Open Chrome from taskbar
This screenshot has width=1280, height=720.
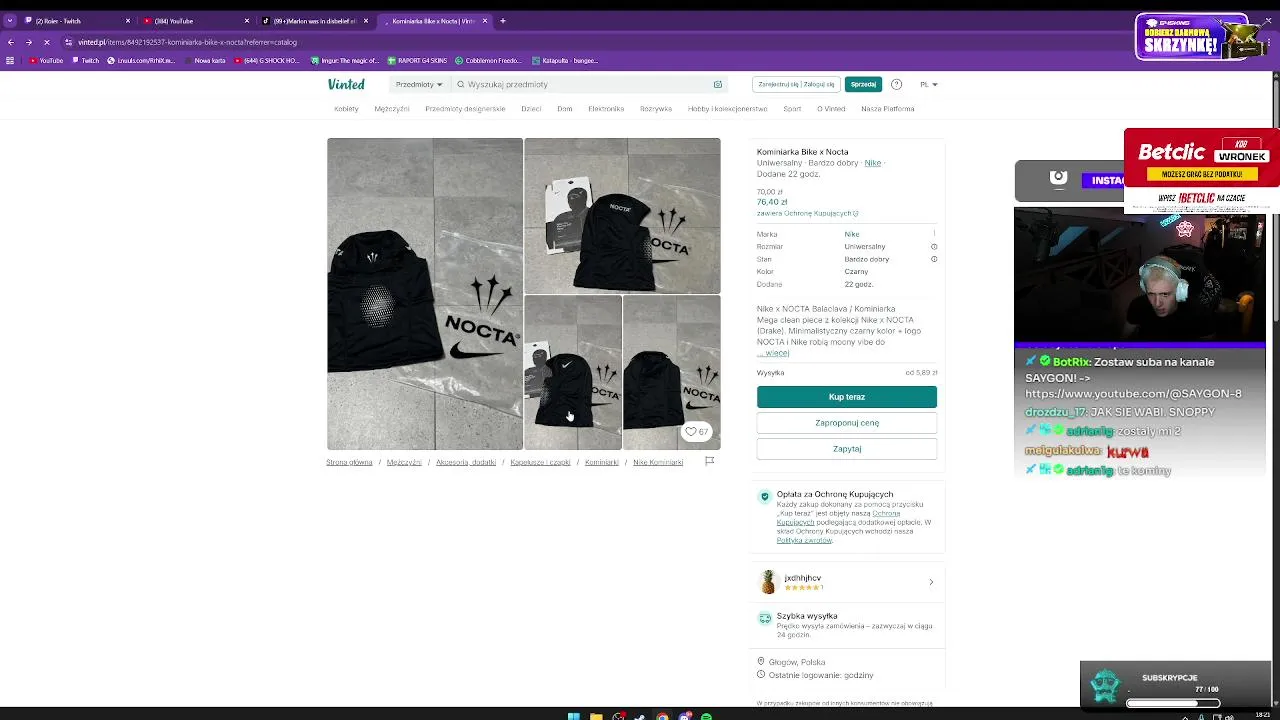(662, 716)
